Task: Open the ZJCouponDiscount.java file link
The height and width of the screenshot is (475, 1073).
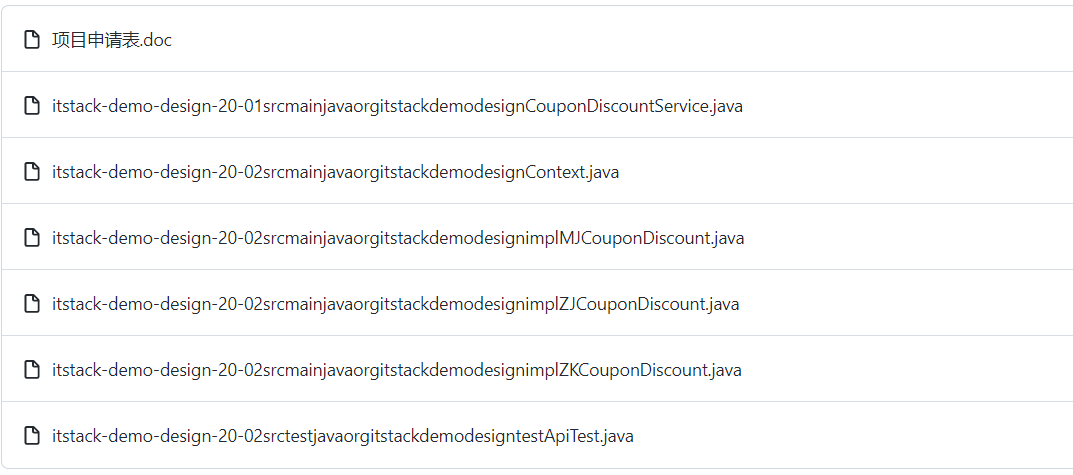Action: pos(395,304)
